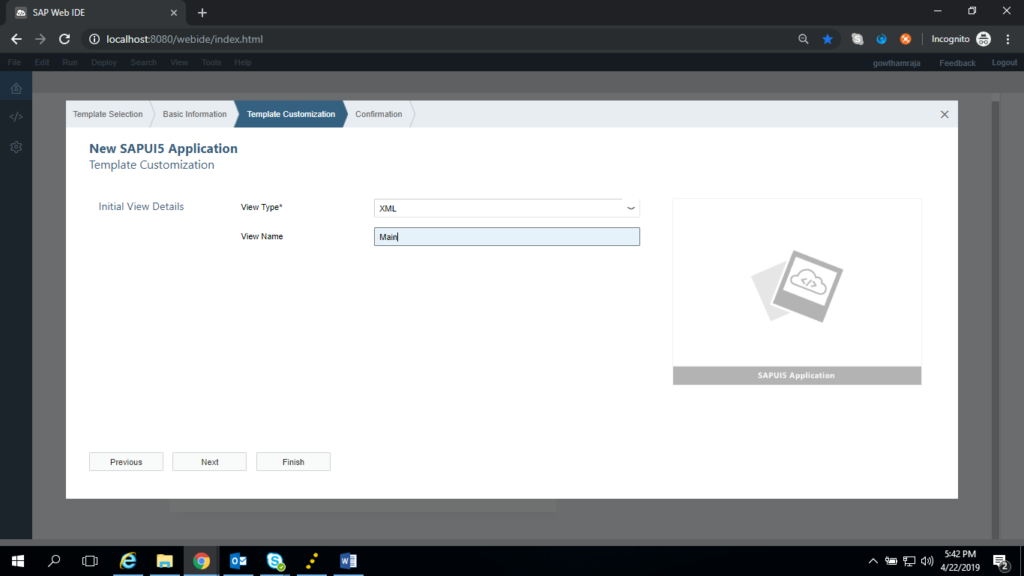Open the Windows notification center
The image size is (1024, 576).
(1001, 561)
